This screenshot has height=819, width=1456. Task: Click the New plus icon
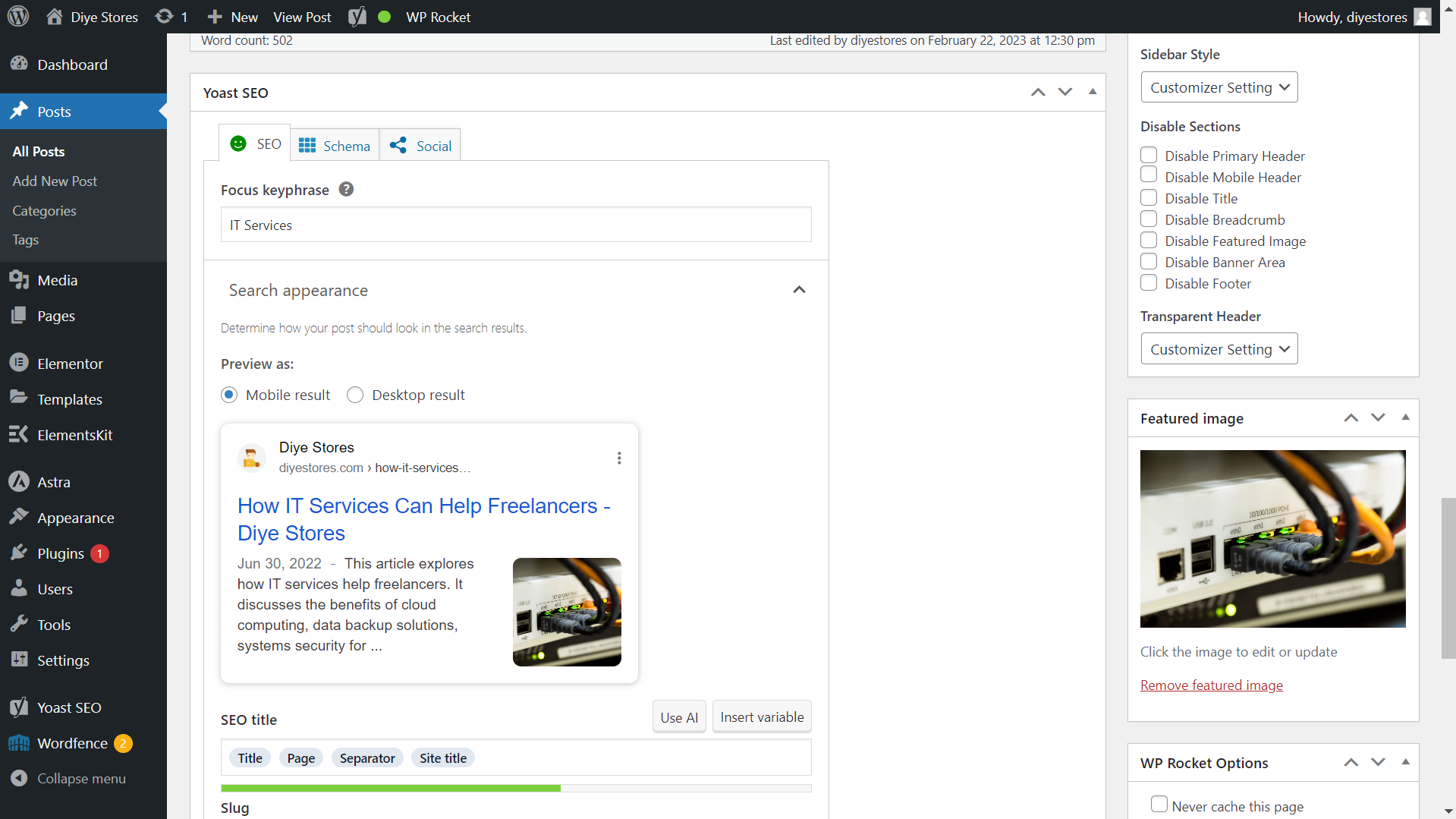tap(215, 17)
